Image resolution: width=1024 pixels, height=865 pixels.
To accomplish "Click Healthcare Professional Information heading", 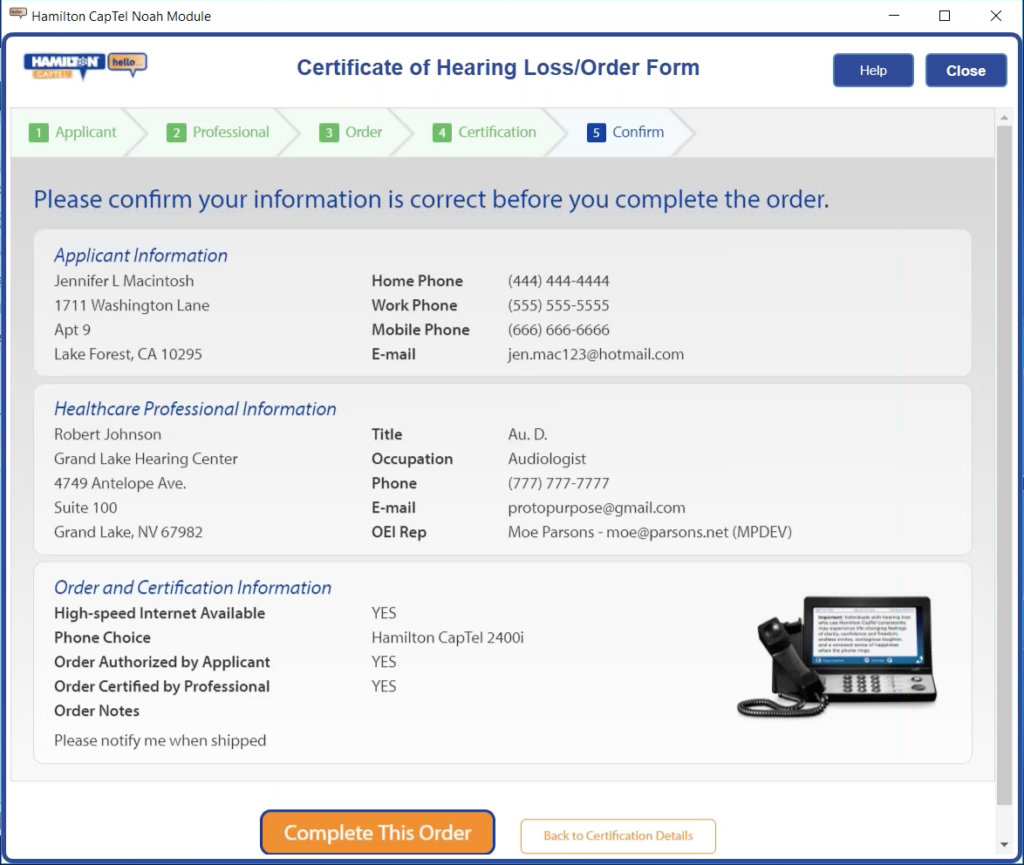I will [195, 409].
